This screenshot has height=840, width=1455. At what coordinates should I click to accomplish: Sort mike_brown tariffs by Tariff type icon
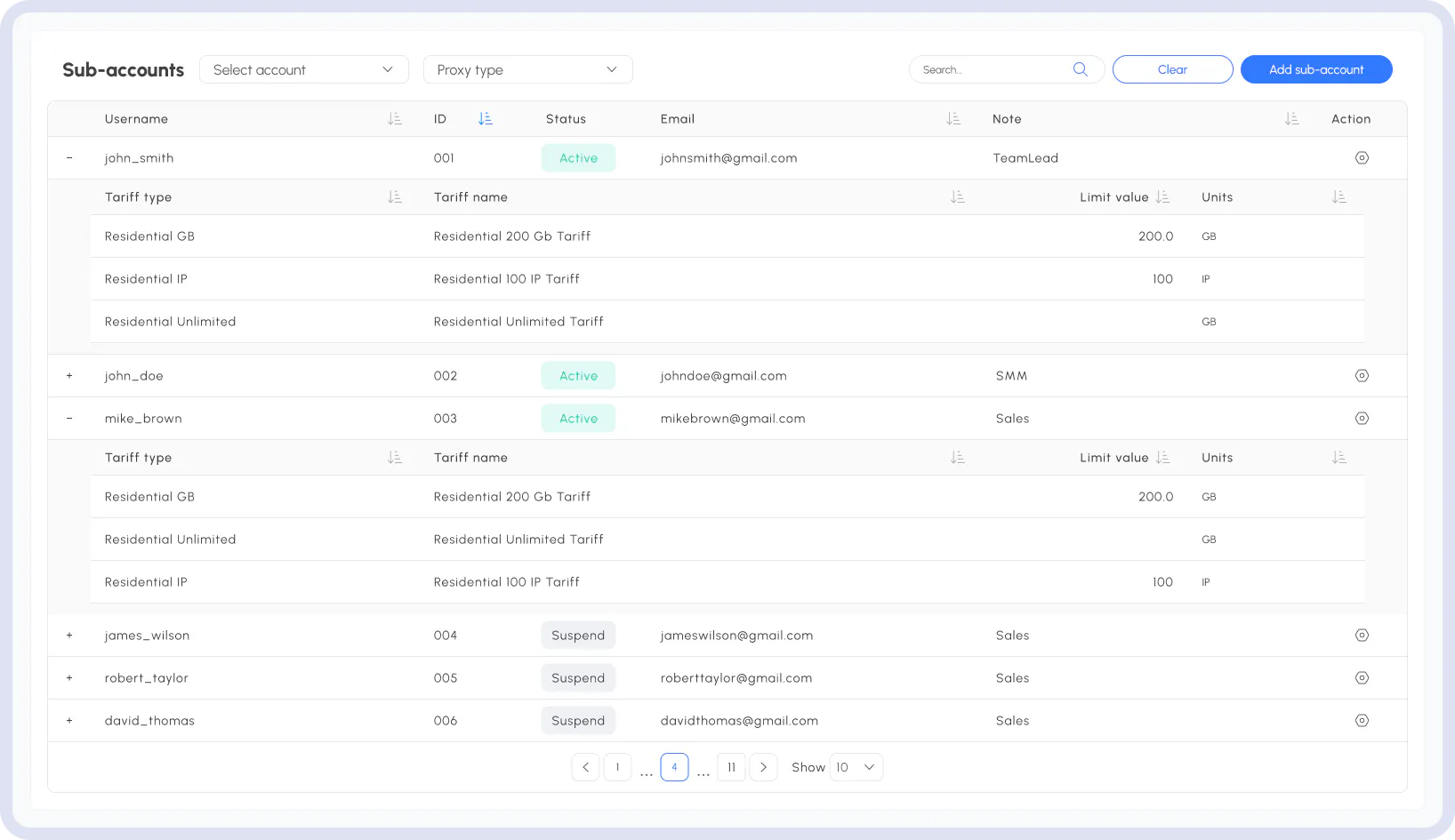click(395, 458)
